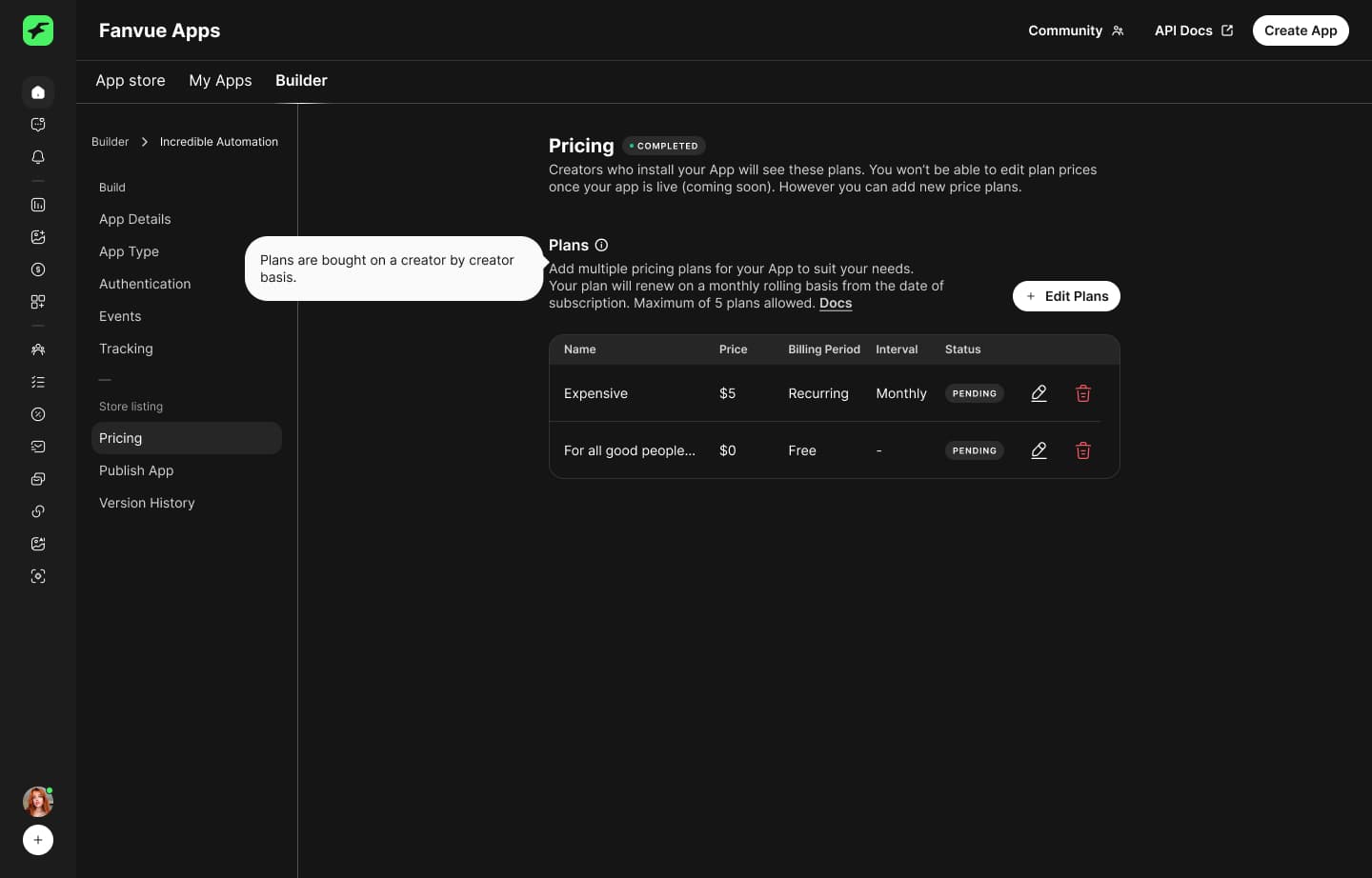Click the Price column header
1372x878 pixels.
coord(734,349)
